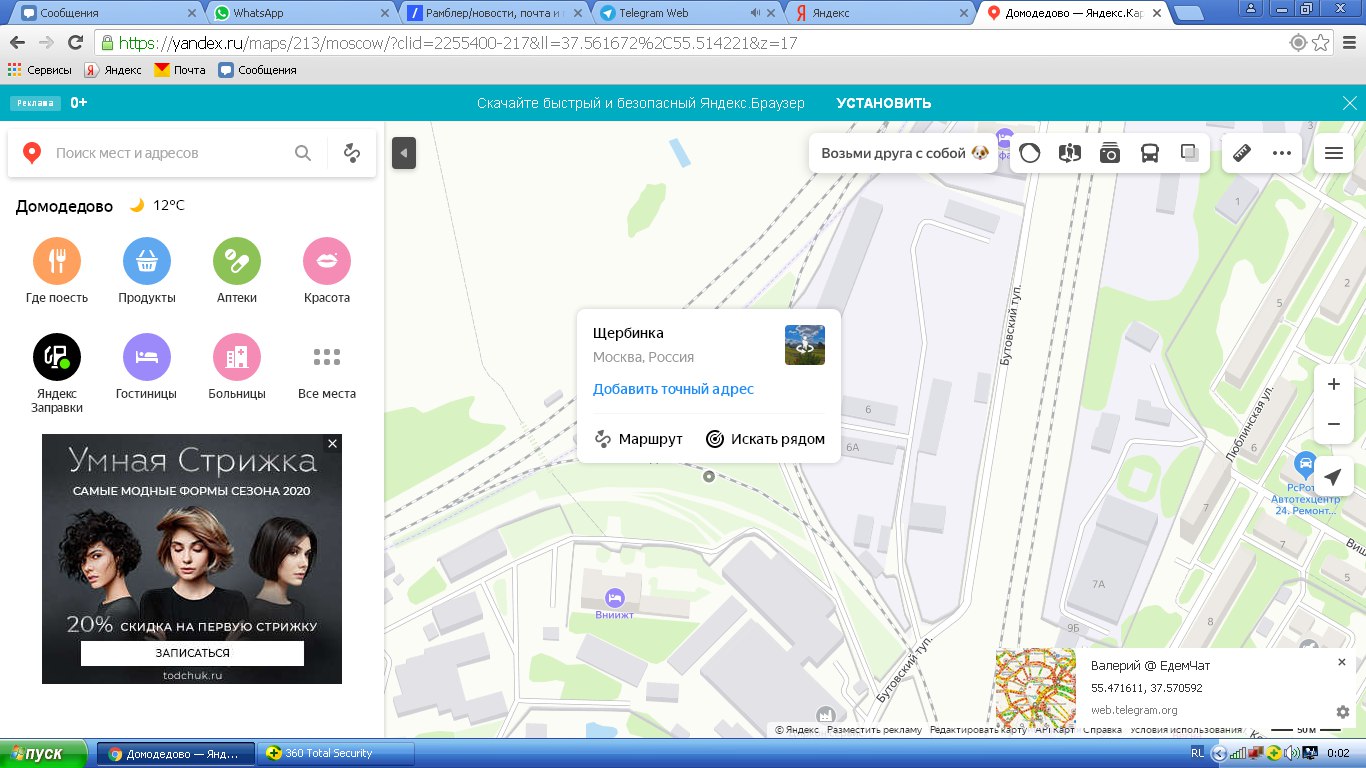The image size is (1366, 768).
Task: Switch to Рамблер browser tab
Action: pos(490,13)
